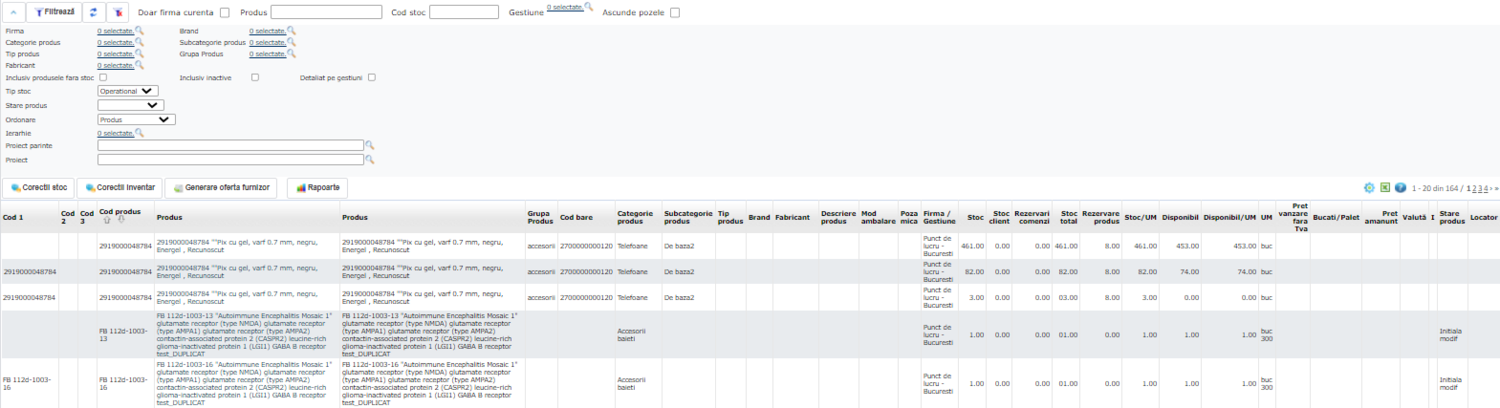Click magnifier icon next to Gestiune
Viewport: 1500px width, 408px height.
coord(589,8)
